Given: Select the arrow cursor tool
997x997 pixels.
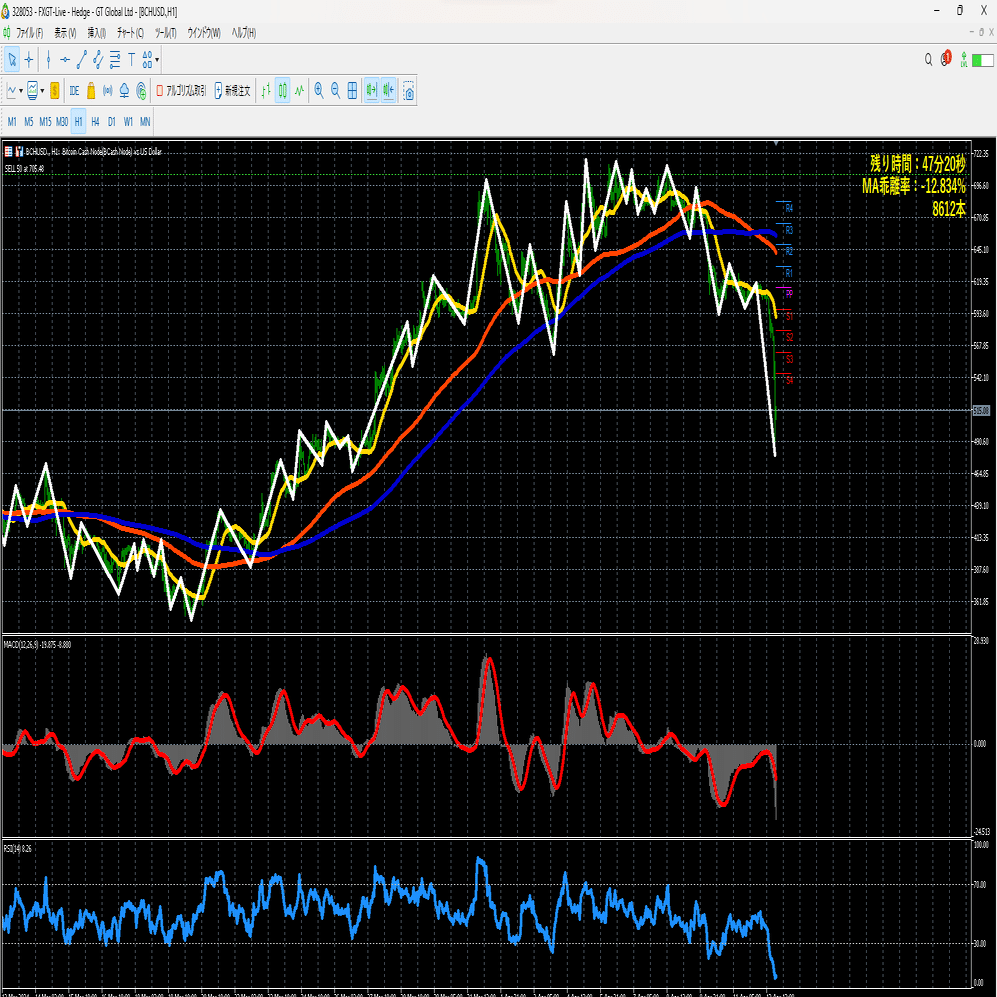Looking at the screenshot, I should pos(12,60).
